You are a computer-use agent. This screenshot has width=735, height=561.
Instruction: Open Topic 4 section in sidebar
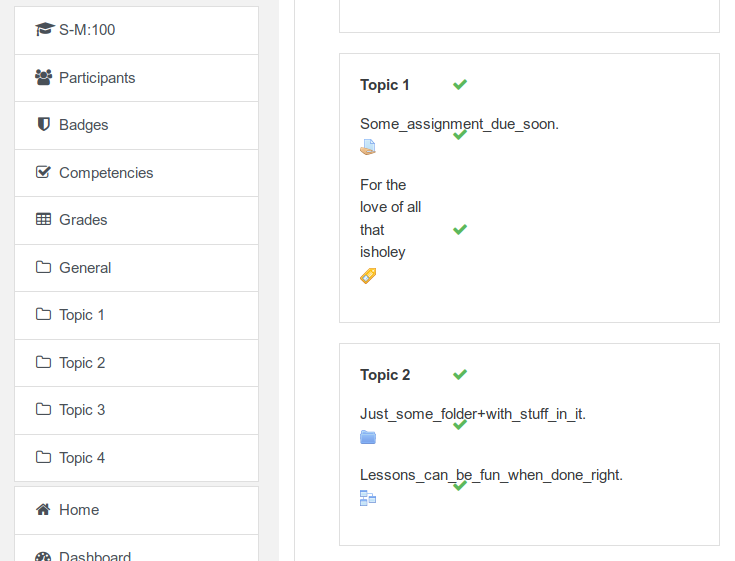136,458
